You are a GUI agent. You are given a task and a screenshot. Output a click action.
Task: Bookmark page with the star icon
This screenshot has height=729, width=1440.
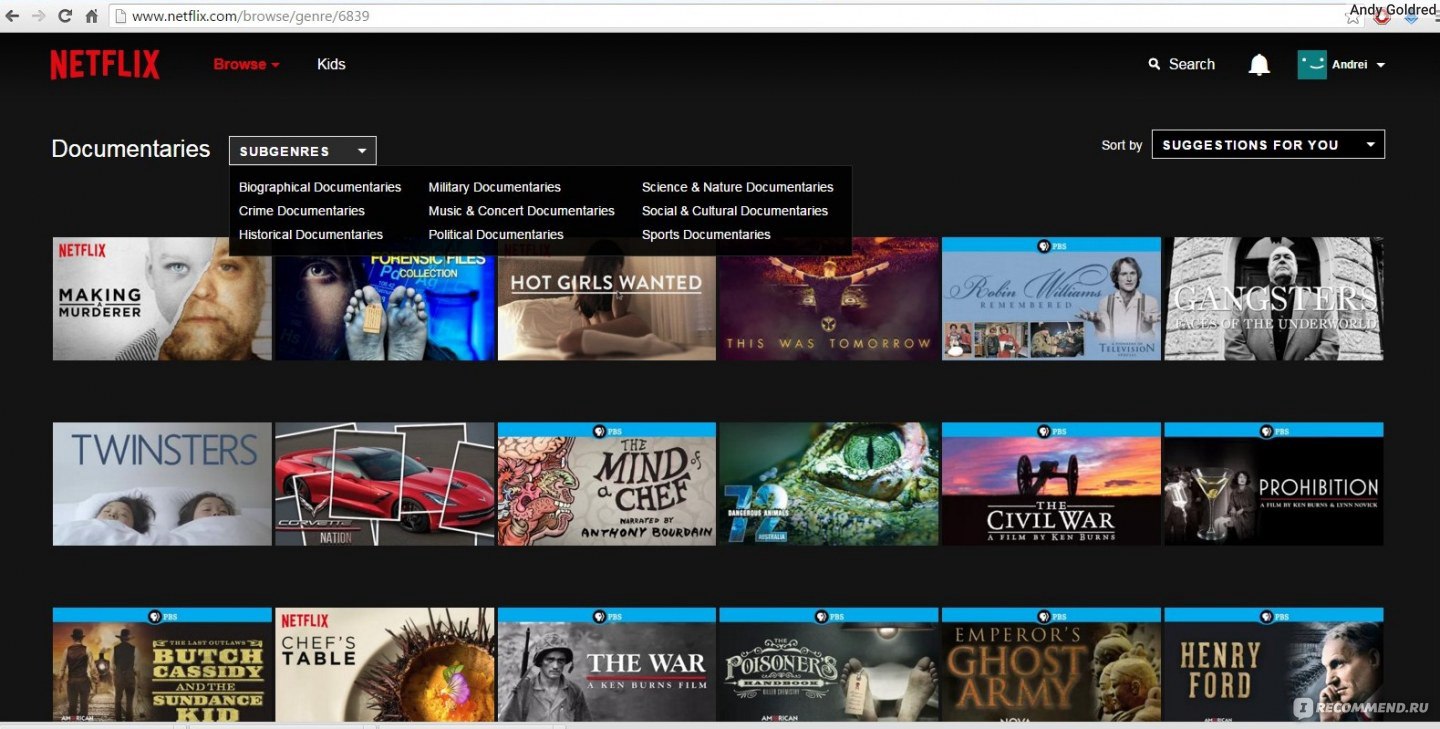coord(1353,17)
